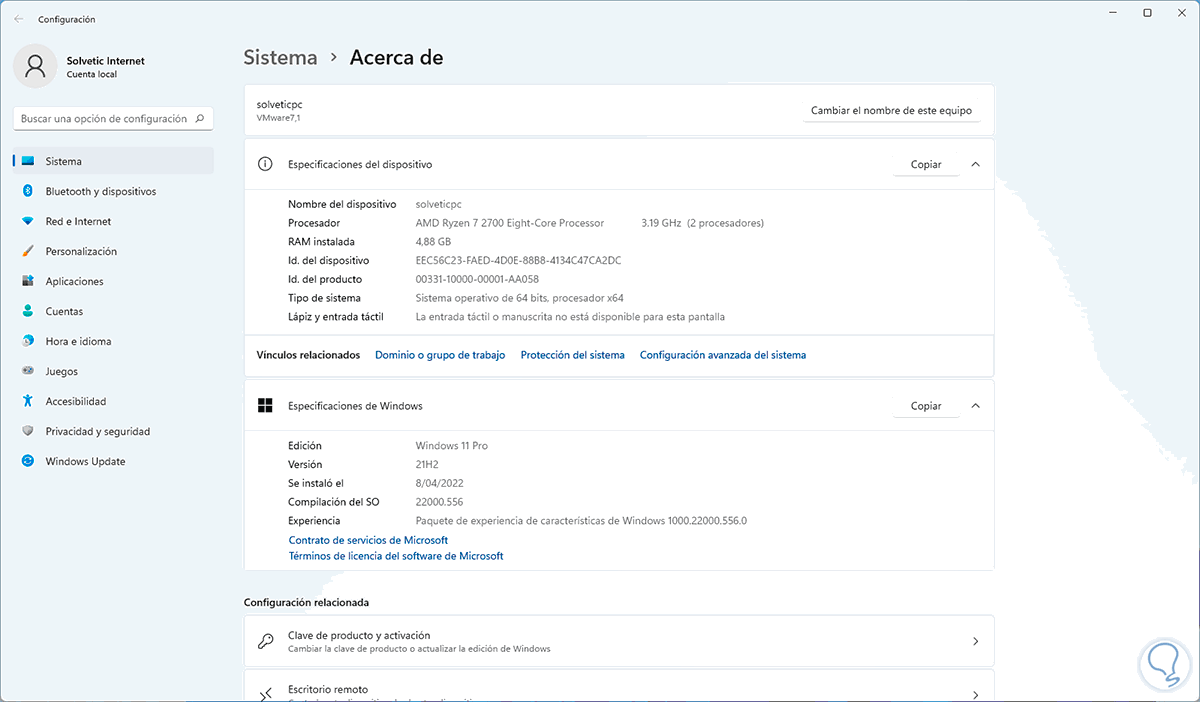This screenshot has width=1200, height=702.
Task: Click the Accesibilidad figure icon
Action: pyautogui.click(x=27, y=401)
